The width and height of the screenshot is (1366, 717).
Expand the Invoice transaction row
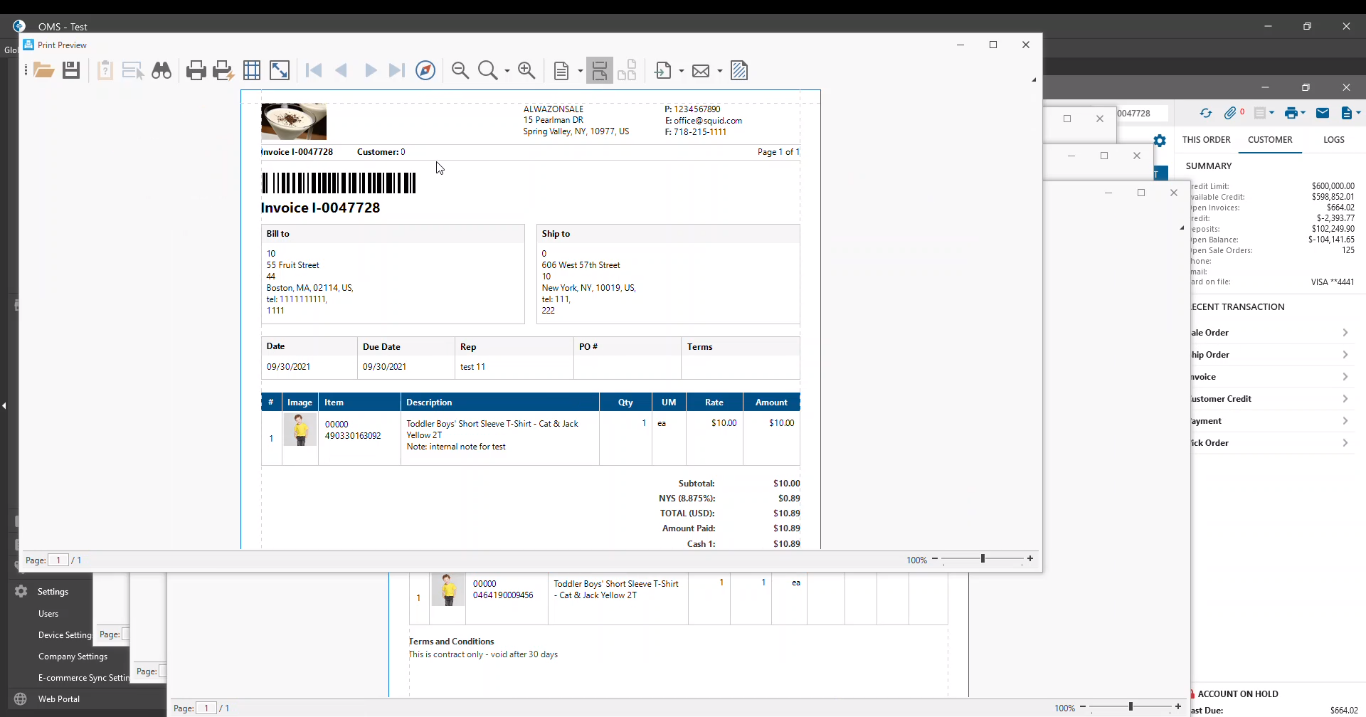point(1345,377)
